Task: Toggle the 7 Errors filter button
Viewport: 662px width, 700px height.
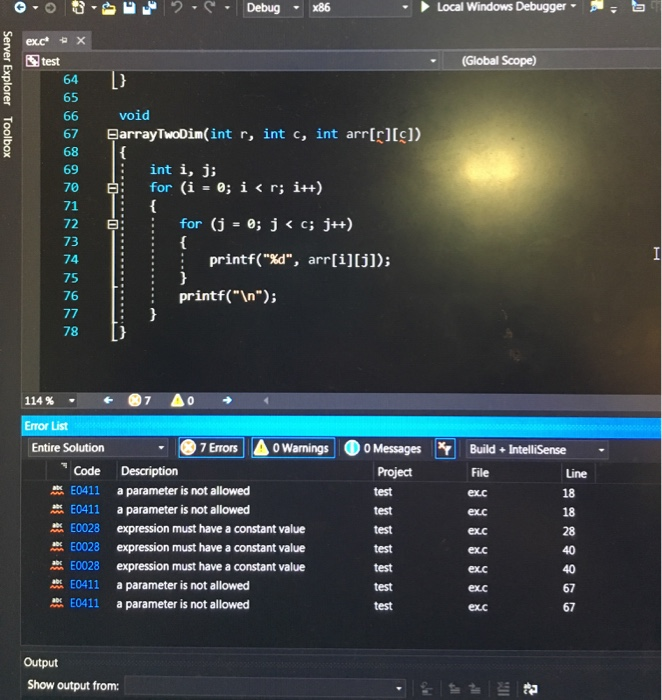Action: 211,447
